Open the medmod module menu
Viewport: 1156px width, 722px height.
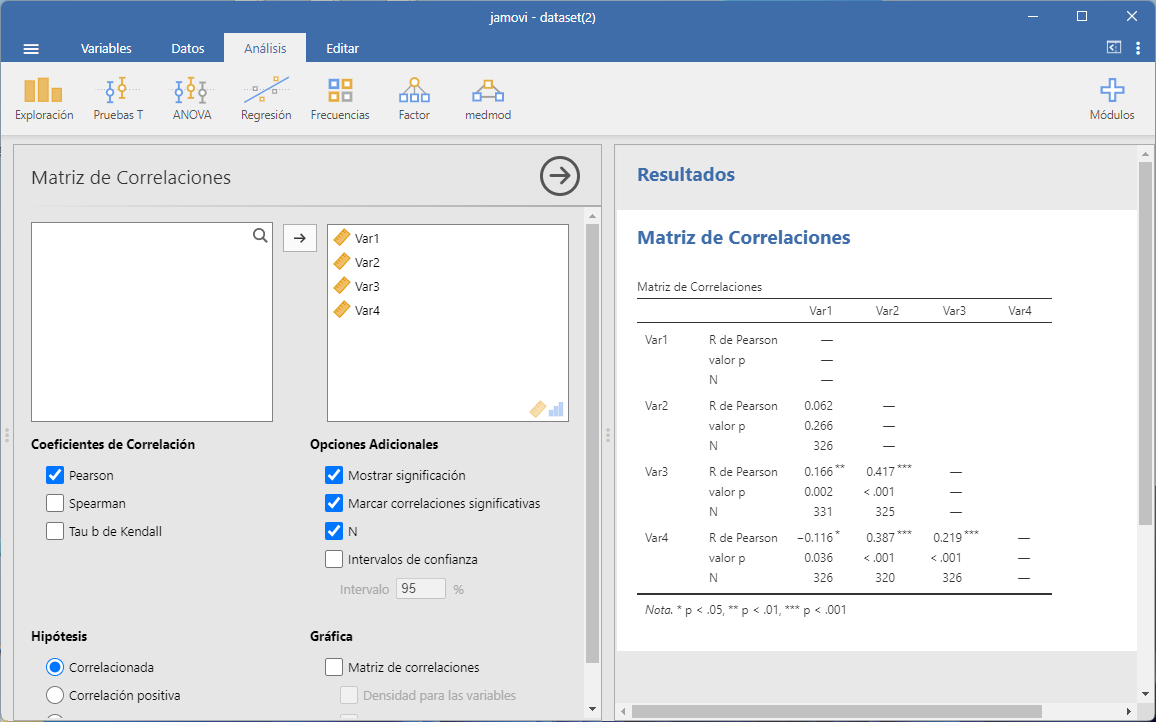(488, 99)
